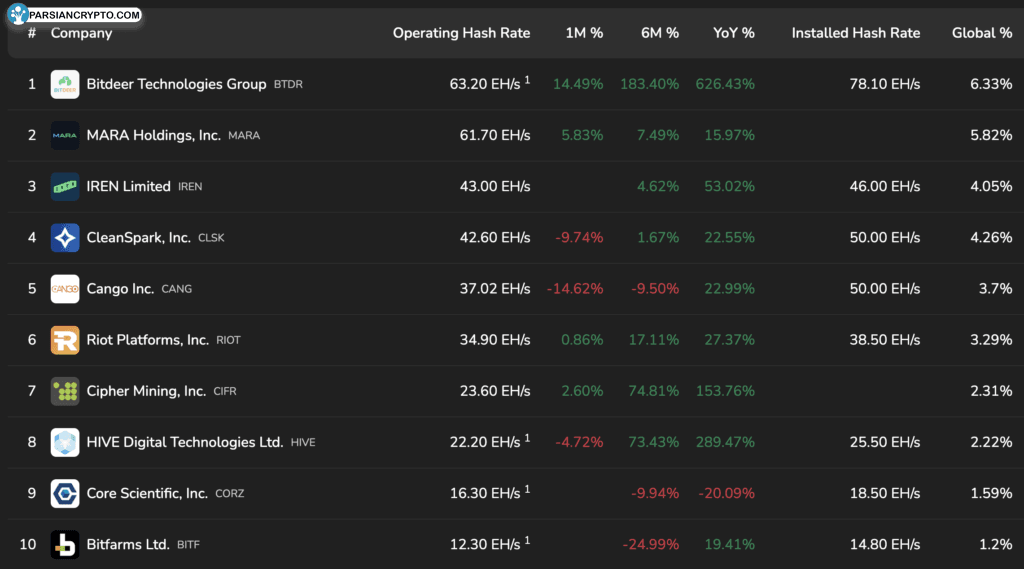Open CleanSpark, Inc. company link
Screen dimensions: 1024x569
point(138,238)
